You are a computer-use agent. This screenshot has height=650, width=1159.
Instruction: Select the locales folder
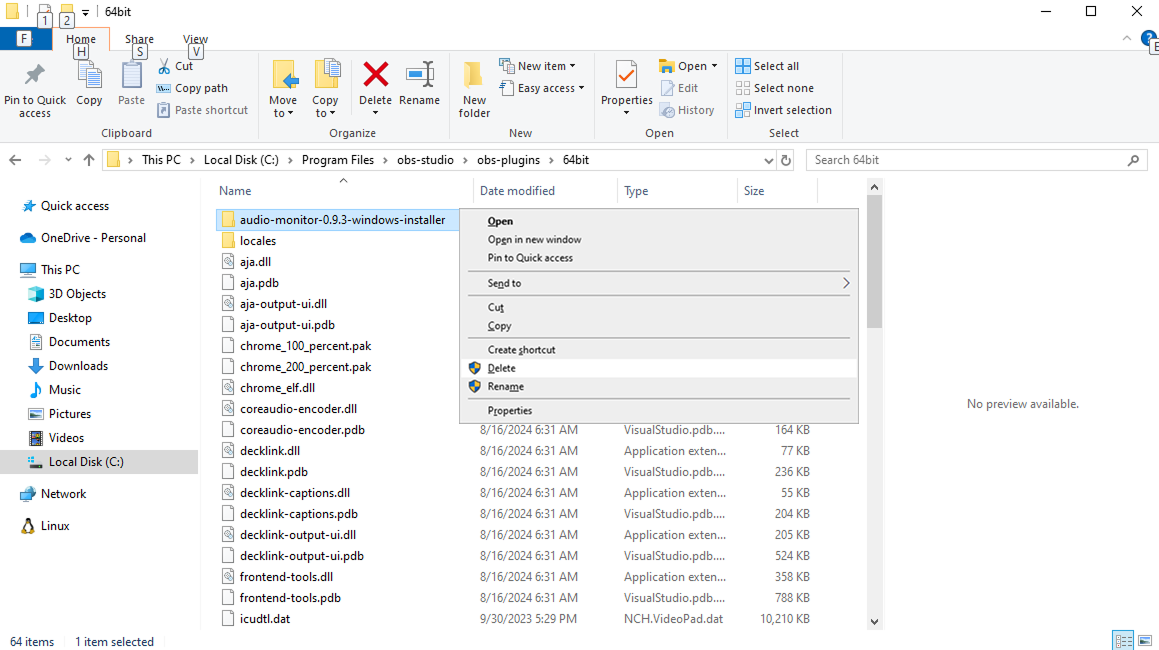point(258,240)
